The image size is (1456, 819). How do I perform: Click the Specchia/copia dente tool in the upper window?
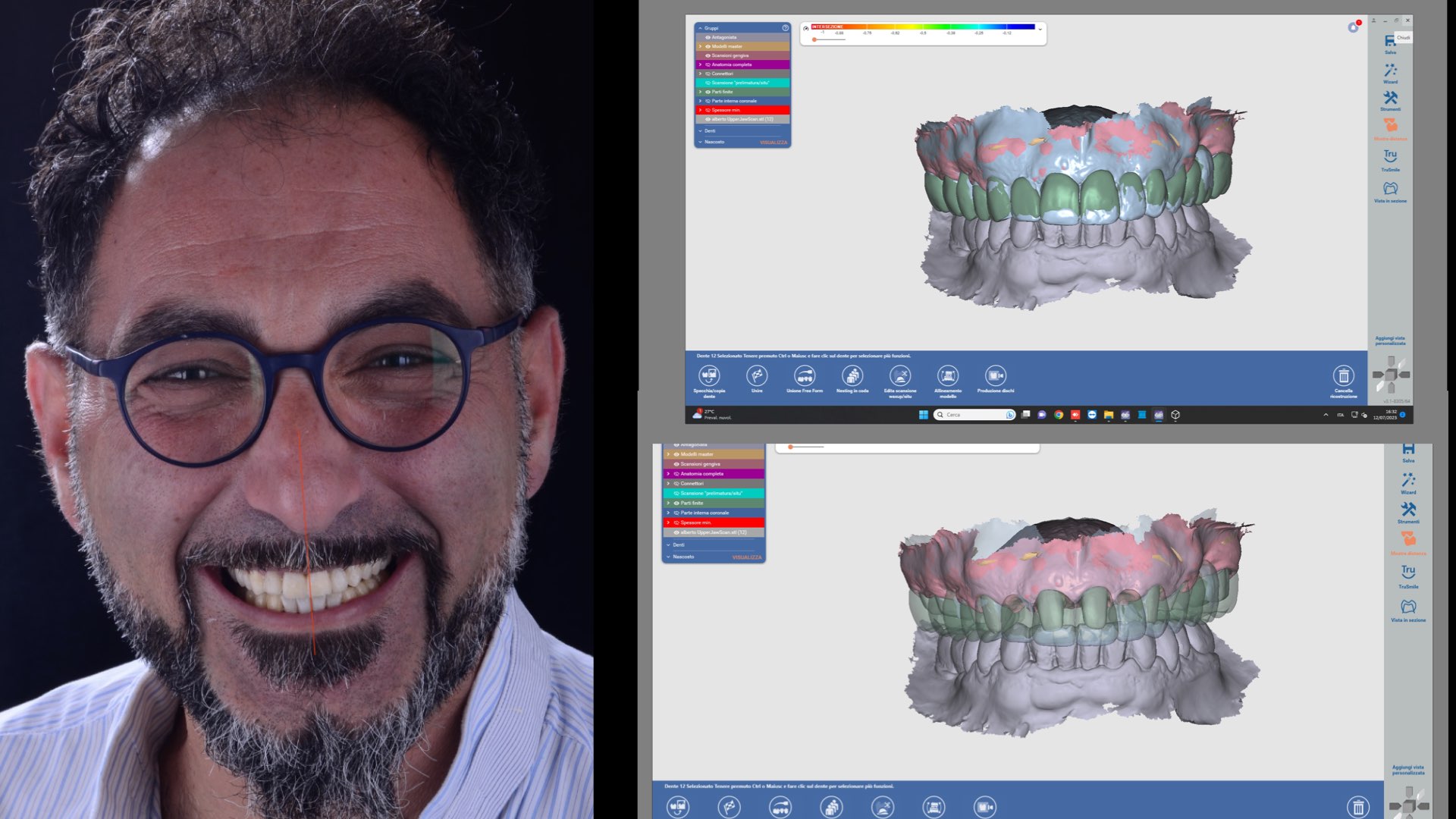pos(709,375)
